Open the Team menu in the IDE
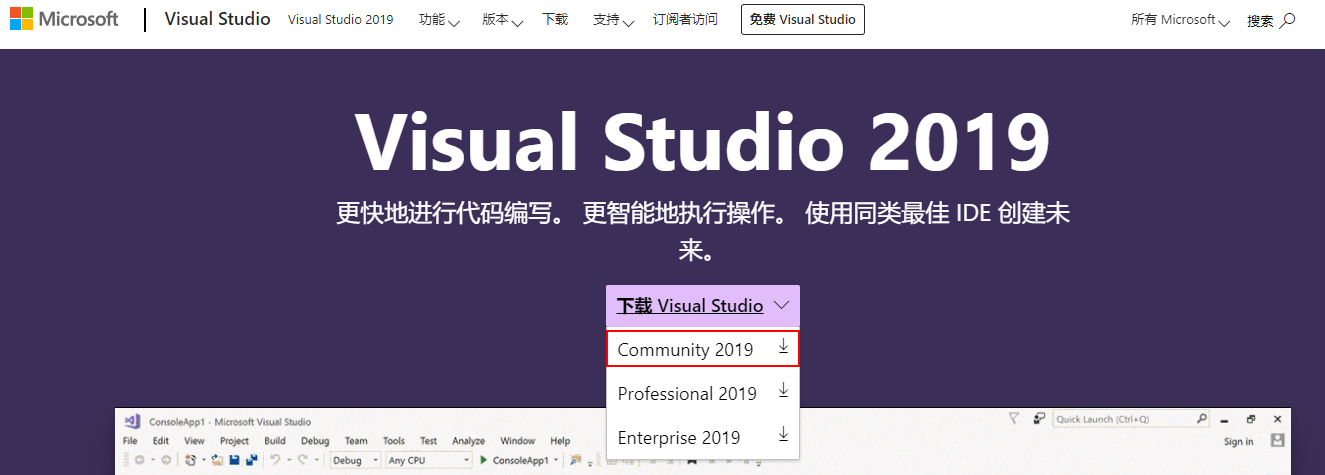 [356, 441]
